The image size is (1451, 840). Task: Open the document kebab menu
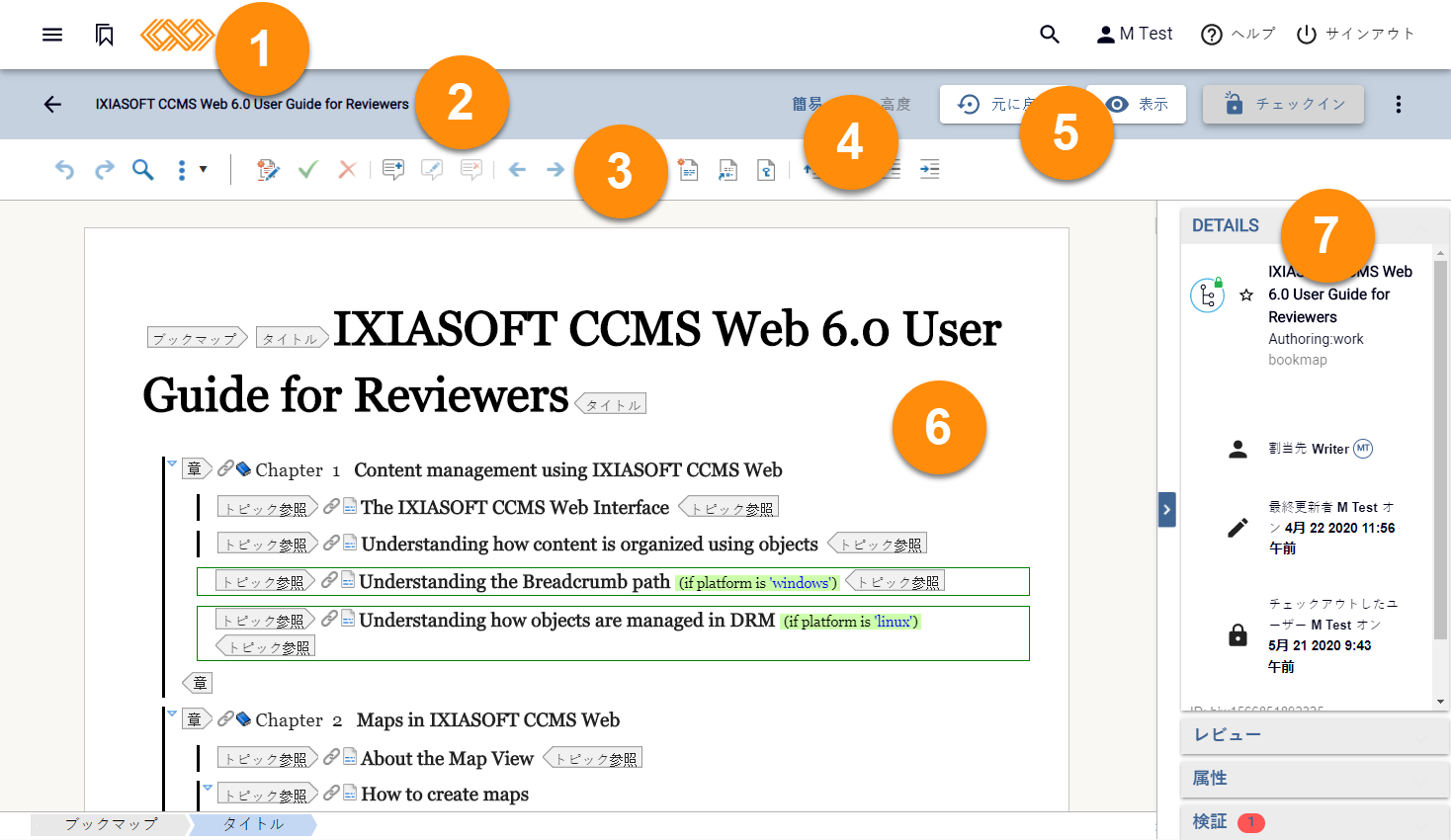[x=1398, y=104]
